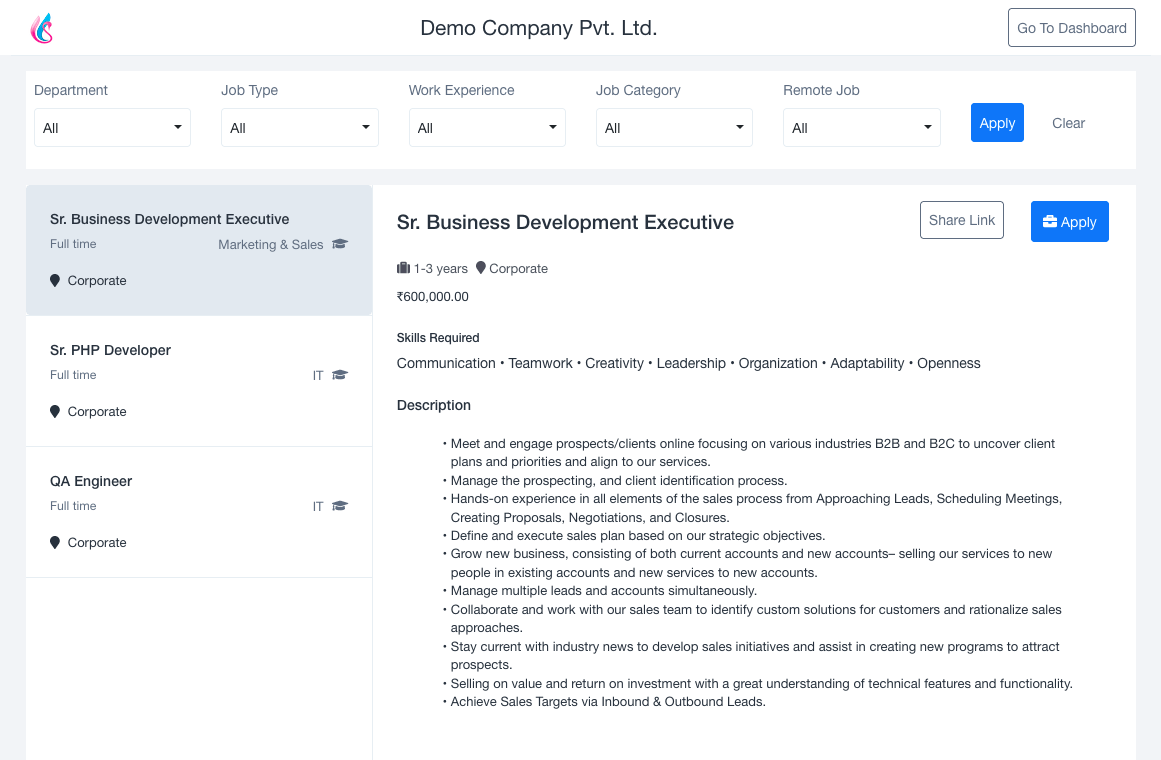This screenshot has width=1161, height=760.
Task: Click the graduation cap icon on Sr. PHP Developer card
Action: coord(339,375)
